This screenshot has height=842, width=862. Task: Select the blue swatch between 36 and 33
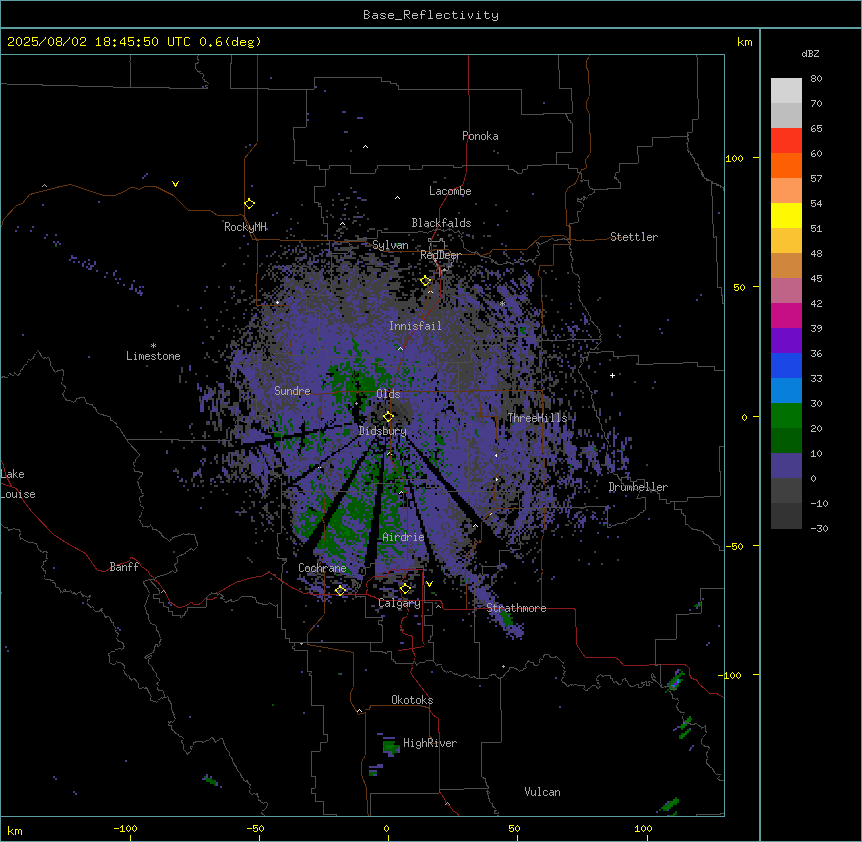click(786, 365)
